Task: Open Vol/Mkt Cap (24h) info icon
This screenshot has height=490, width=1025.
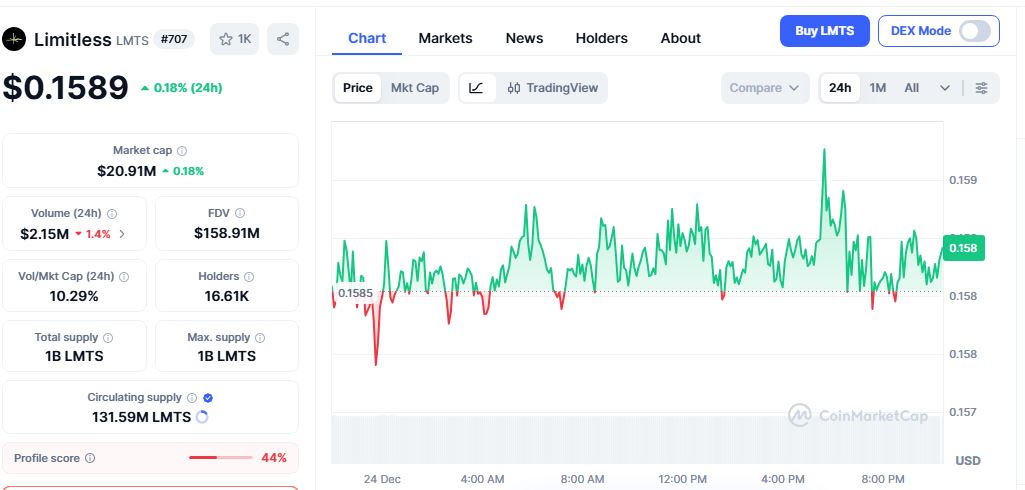Action: coord(124,276)
